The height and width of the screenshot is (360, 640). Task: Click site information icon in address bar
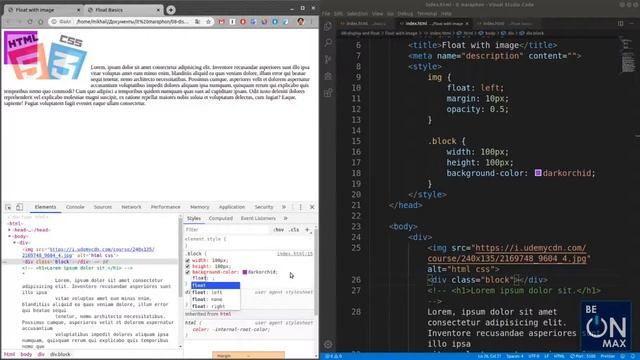(54, 22)
